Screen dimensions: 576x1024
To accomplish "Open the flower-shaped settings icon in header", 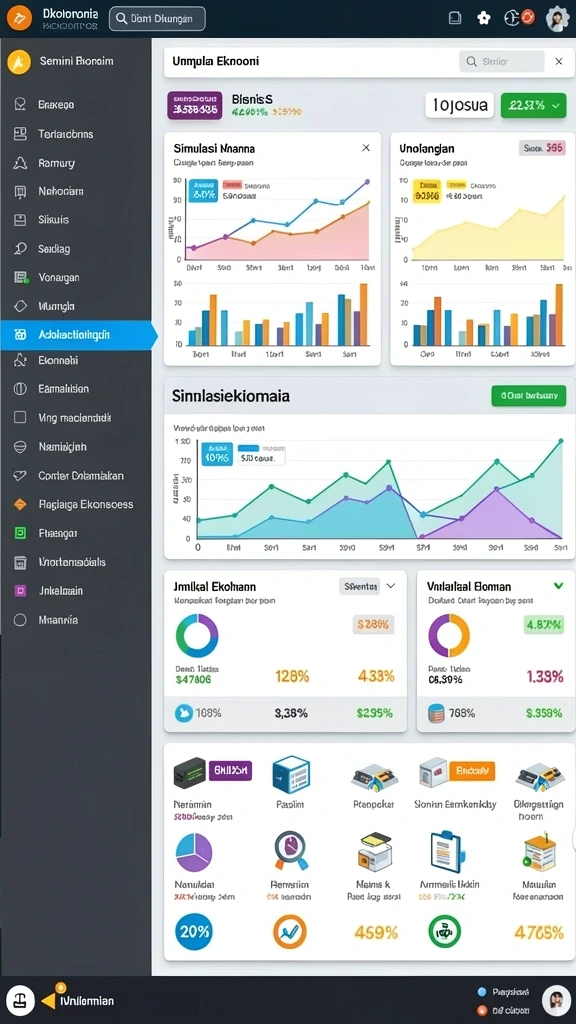I will (484, 18).
